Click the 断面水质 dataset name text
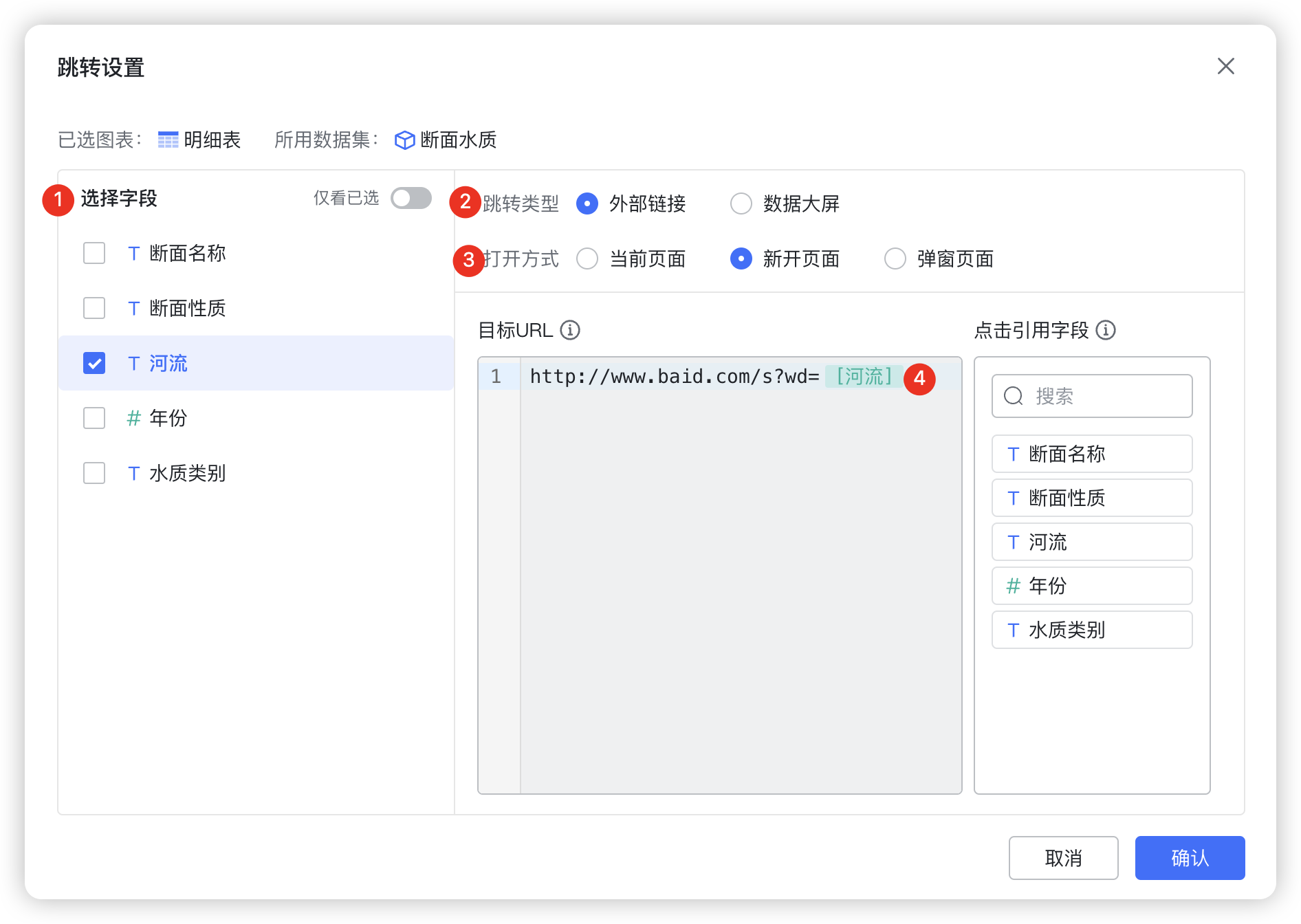 [x=459, y=140]
